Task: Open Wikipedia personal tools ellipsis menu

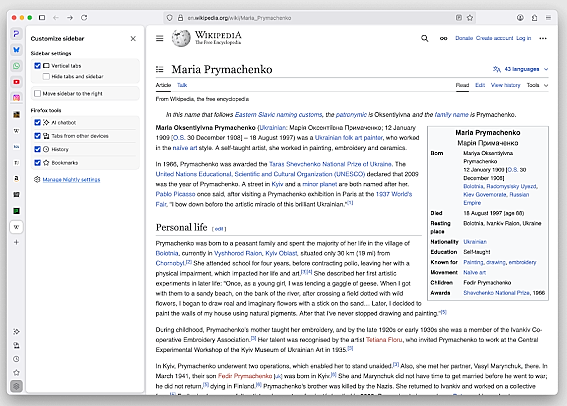Action: 543,38
